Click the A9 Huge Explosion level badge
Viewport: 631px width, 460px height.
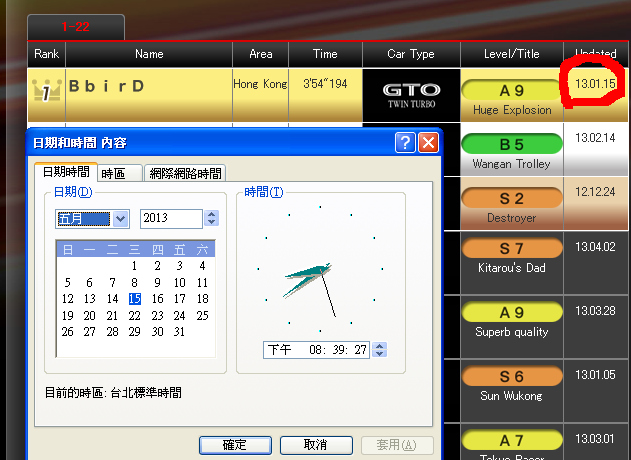[x=511, y=91]
